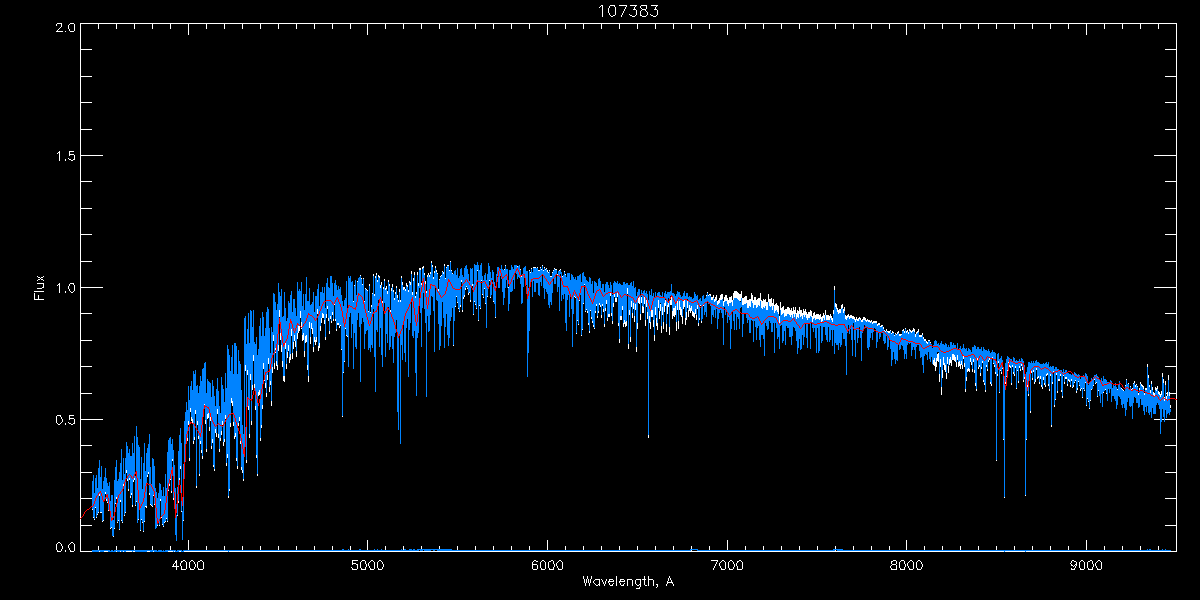The width and height of the screenshot is (1200, 600).
Task: Click the 1.0 y-axis tick label
Action: pos(65,288)
